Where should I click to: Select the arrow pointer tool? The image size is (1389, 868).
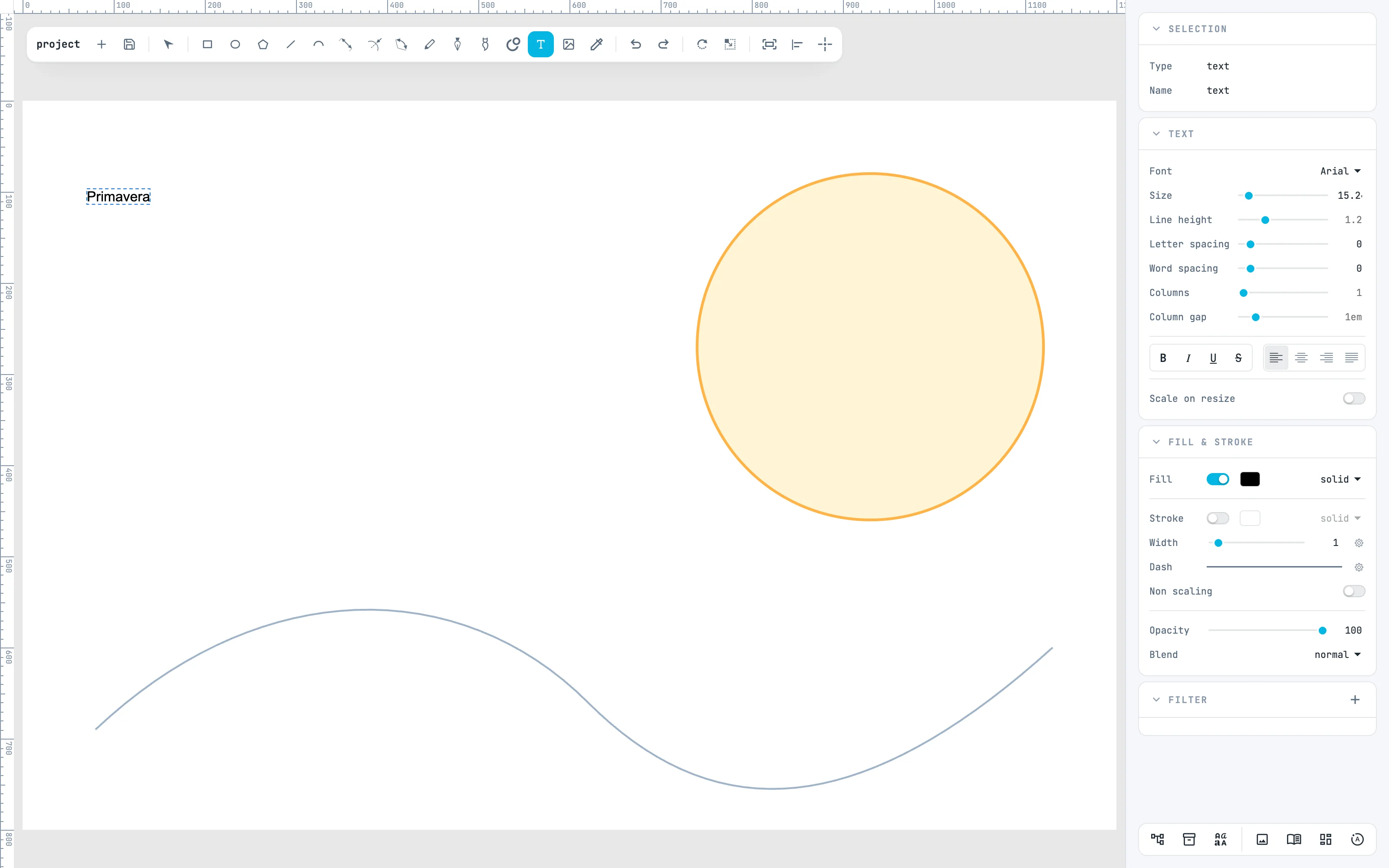(168, 44)
